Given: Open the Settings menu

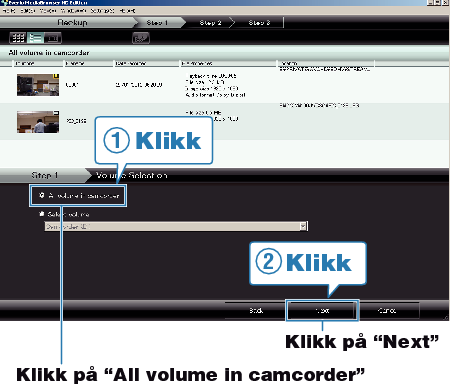Looking at the screenshot, I should 102,11.
